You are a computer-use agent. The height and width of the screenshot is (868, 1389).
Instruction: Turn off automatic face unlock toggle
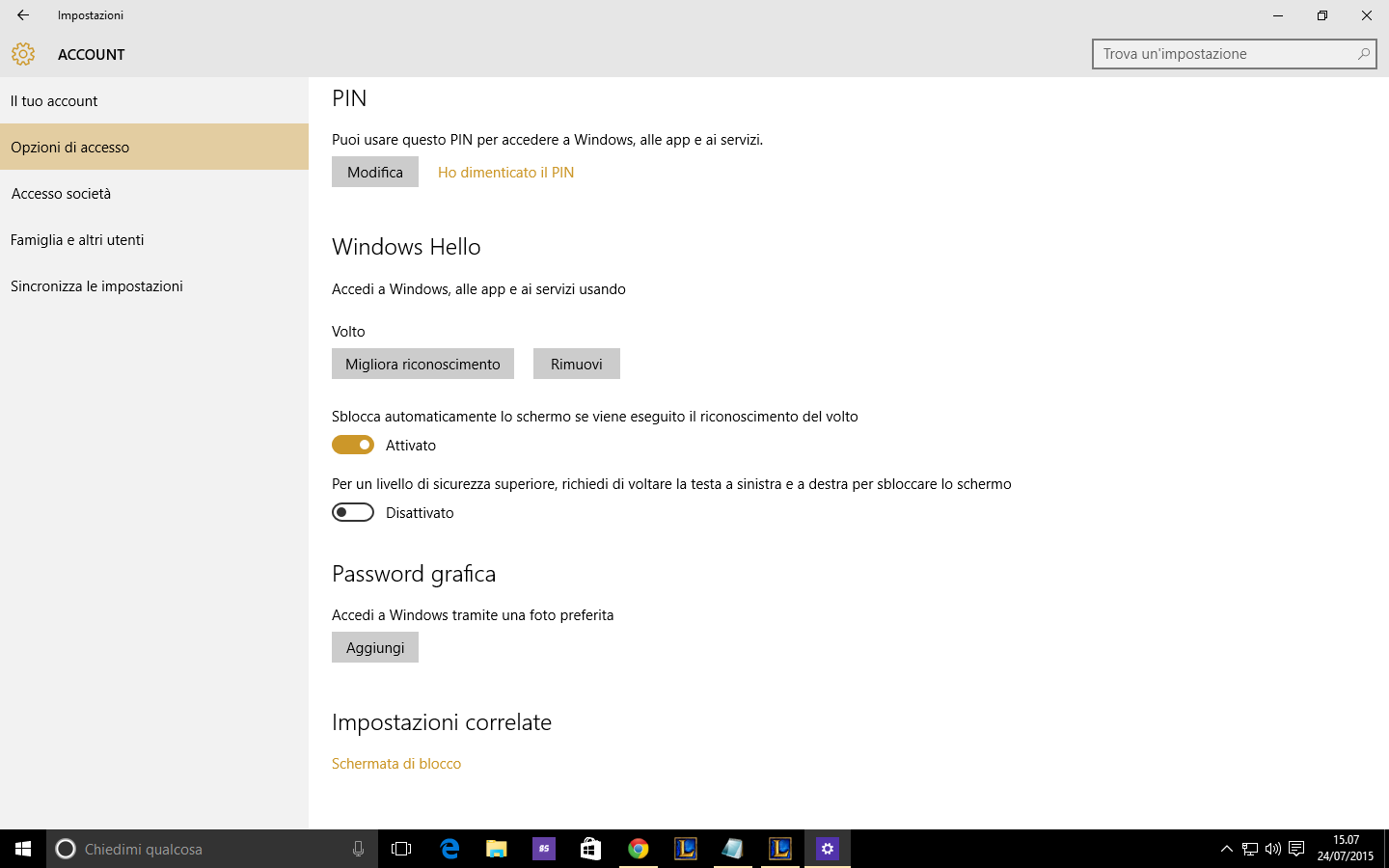(353, 445)
